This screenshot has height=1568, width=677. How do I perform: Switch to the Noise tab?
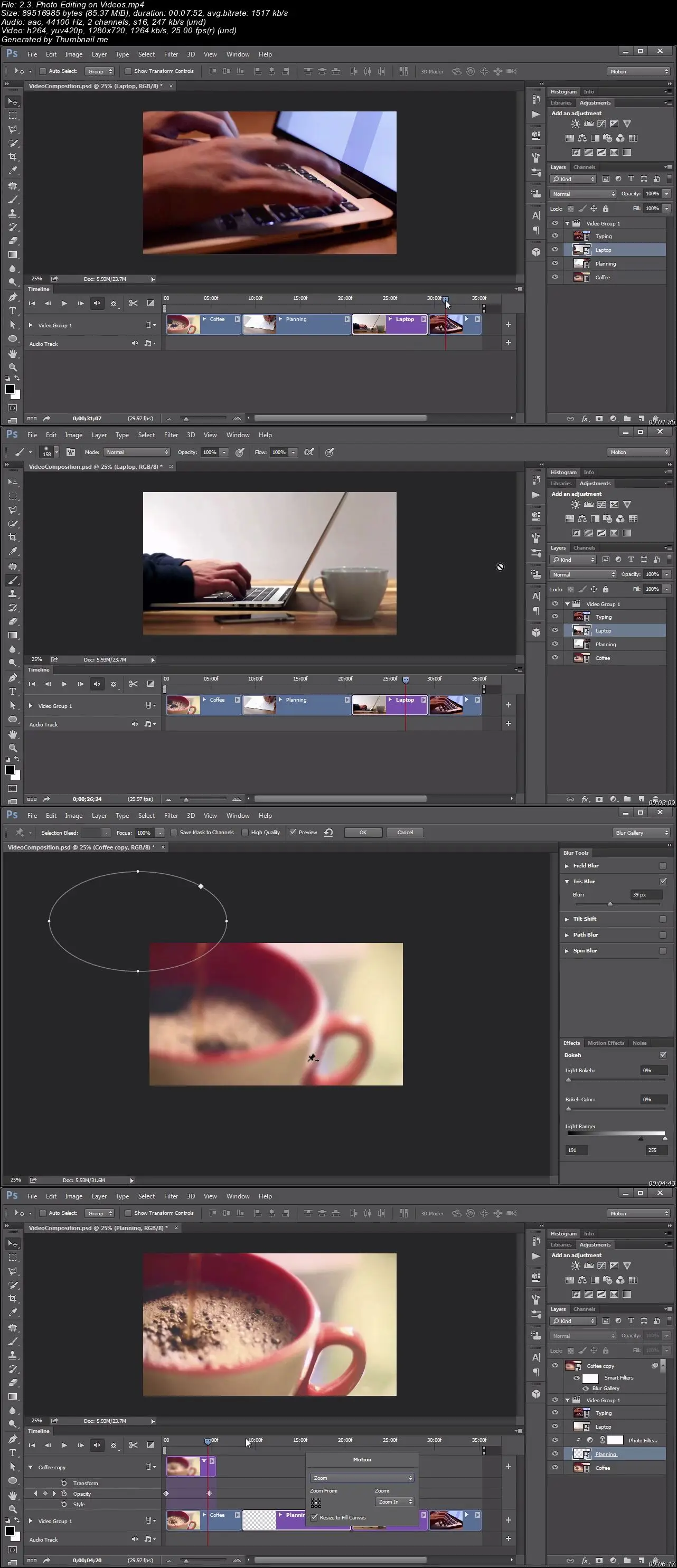[640, 1043]
